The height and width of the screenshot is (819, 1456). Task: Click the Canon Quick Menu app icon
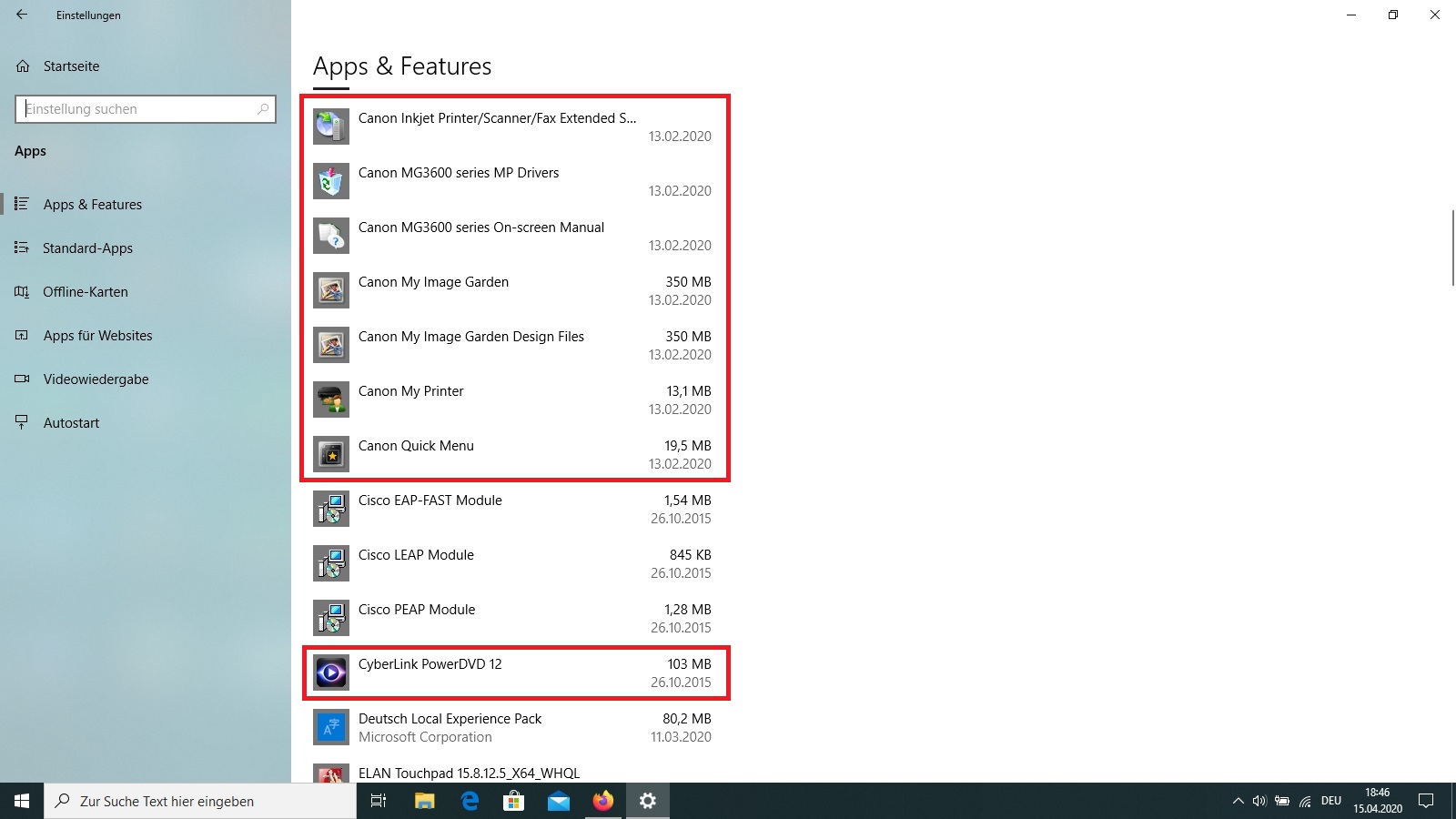(x=331, y=454)
